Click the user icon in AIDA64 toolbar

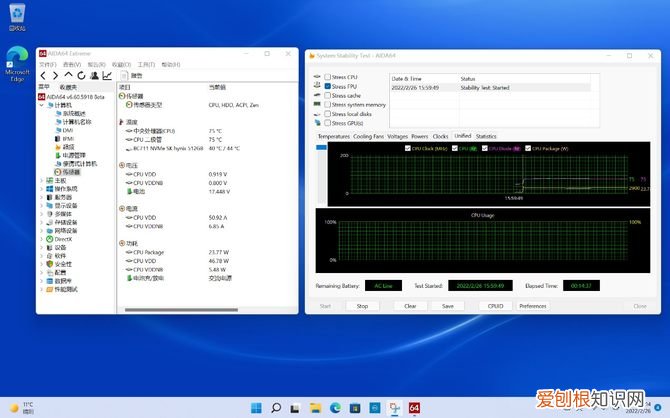(x=93, y=75)
